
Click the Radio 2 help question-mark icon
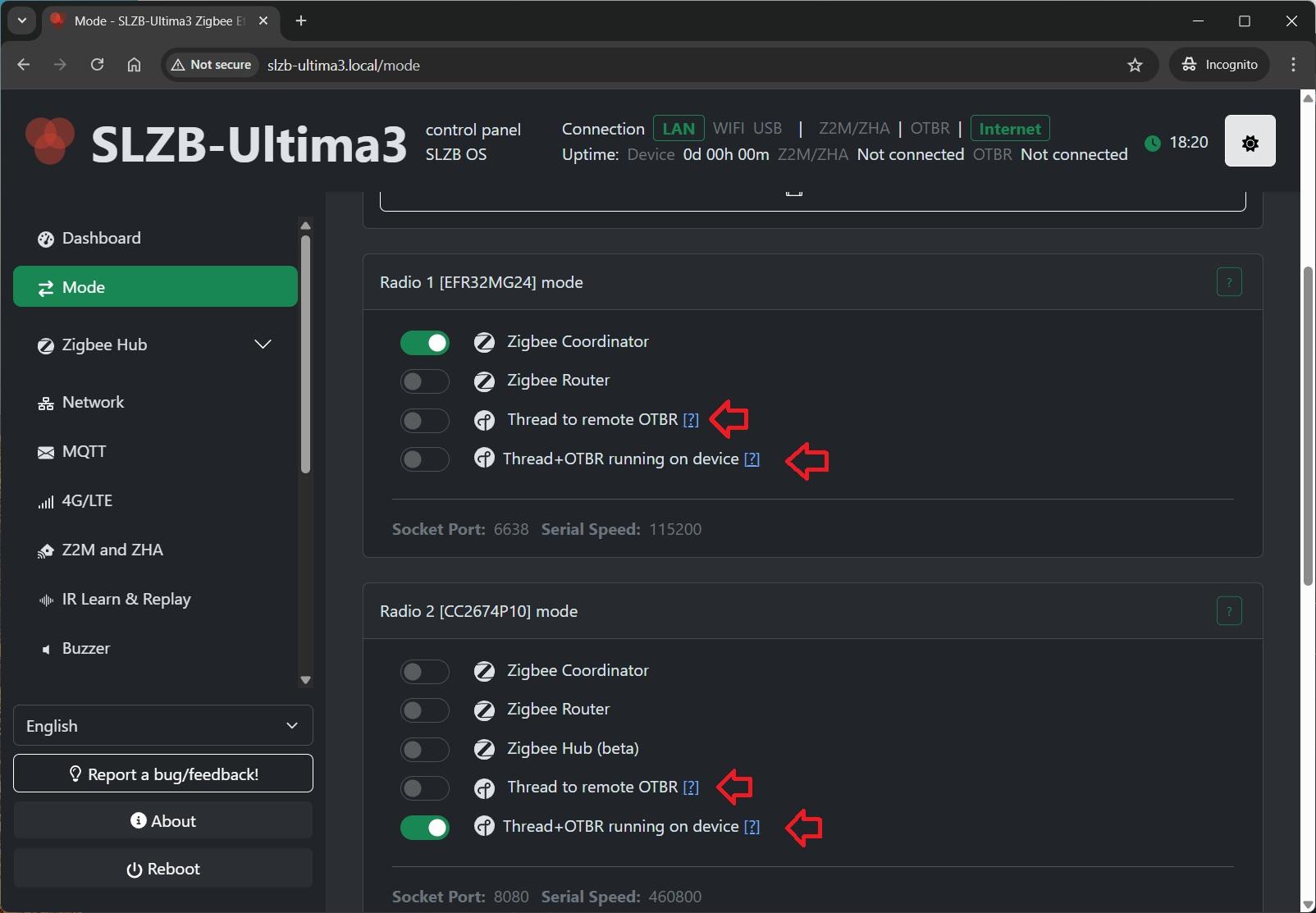(x=1228, y=611)
